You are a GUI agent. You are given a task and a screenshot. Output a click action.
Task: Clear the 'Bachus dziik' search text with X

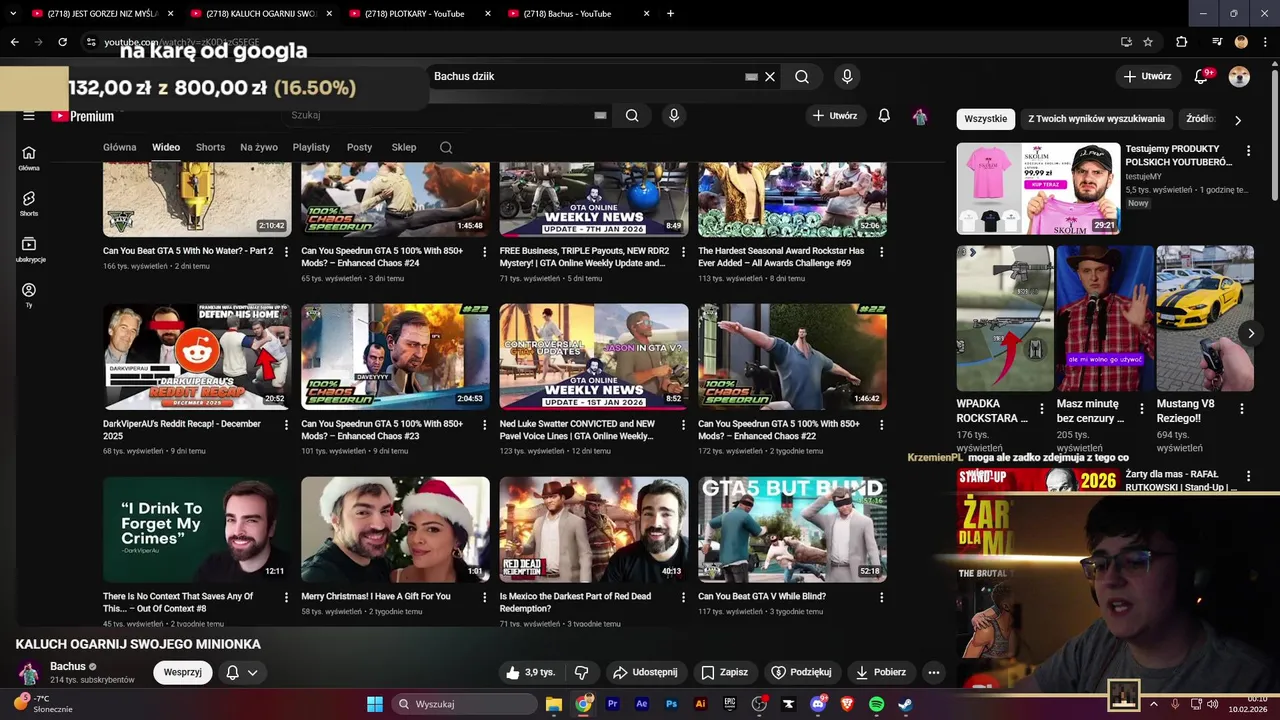[770, 76]
